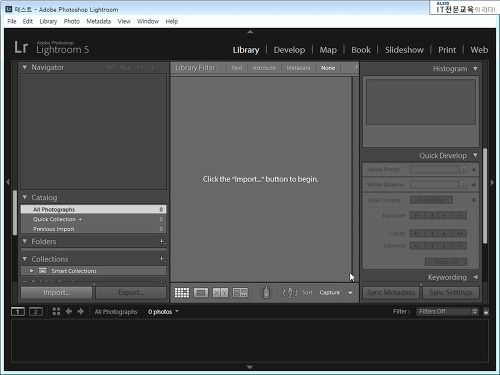Collapse the Catalog panel triangle

point(25,197)
